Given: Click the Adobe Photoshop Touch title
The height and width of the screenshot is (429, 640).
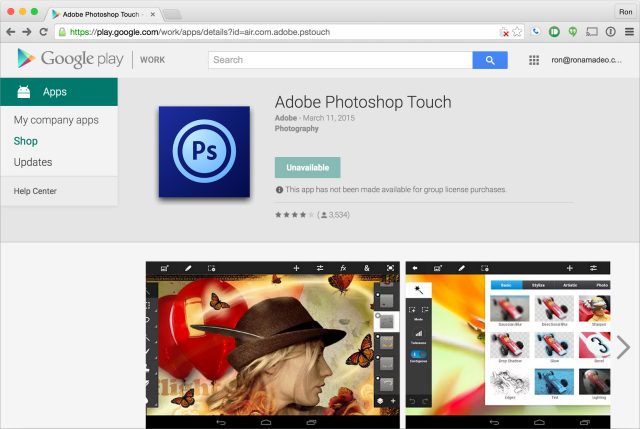Looking at the screenshot, I should (x=363, y=102).
